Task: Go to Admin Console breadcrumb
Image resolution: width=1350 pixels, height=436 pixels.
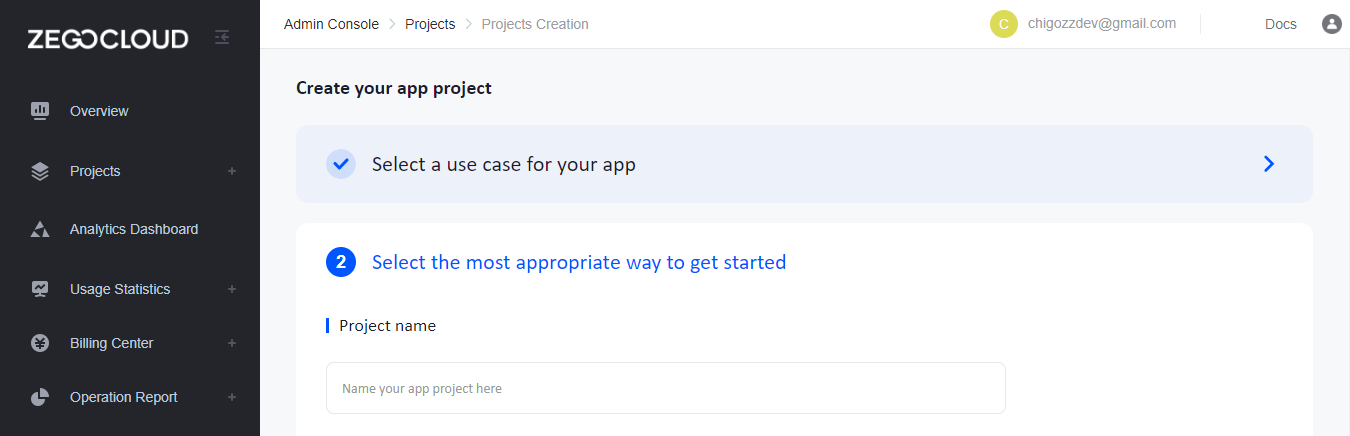Action: (x=331, y=24)
